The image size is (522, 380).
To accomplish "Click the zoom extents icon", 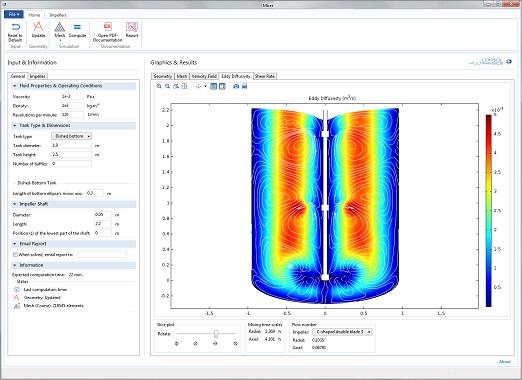I will tap(184, 86).
